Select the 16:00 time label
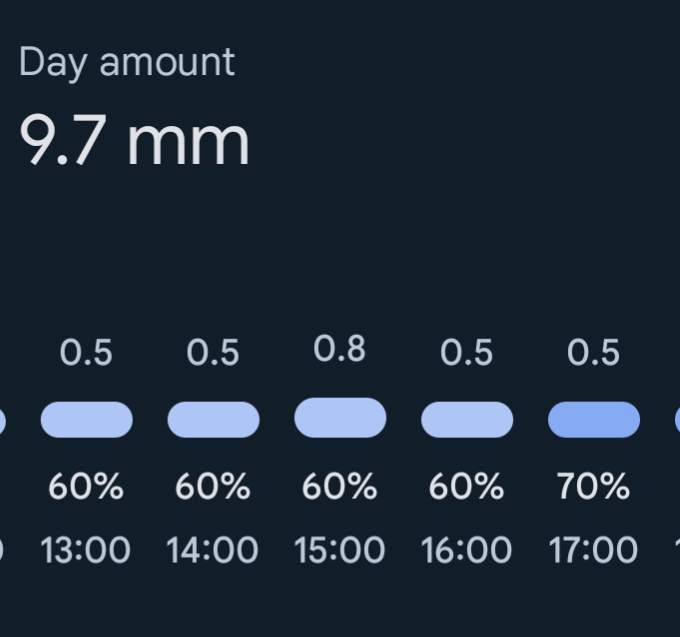Image resolution: width=680 pixels, height=637 pixels. click(x=466, y=550)
